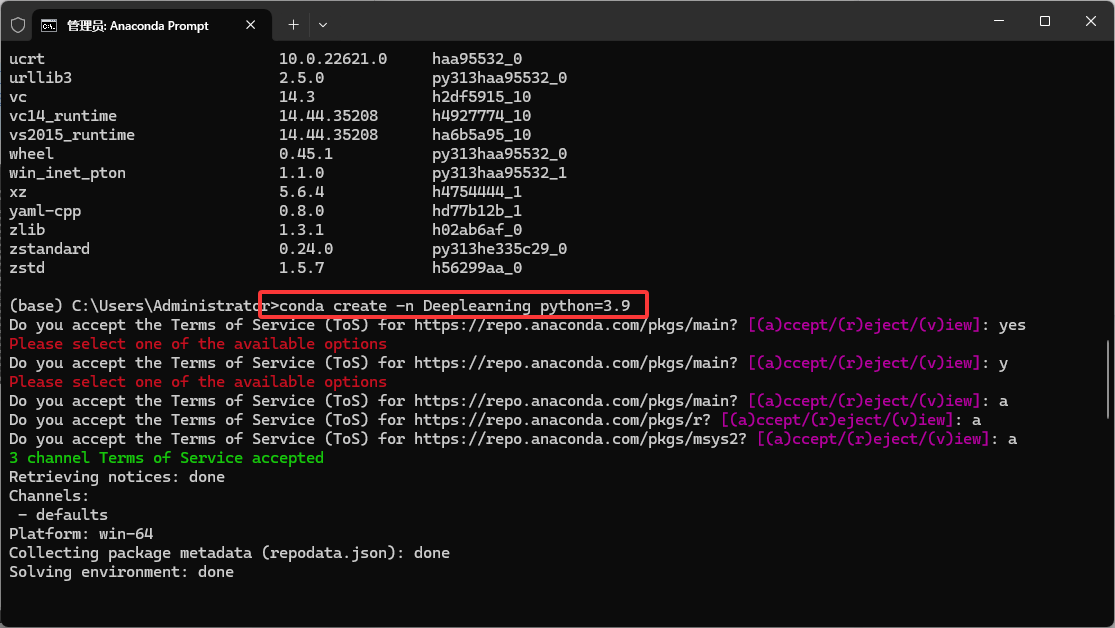This screenshot has height=628, width=1115.
Task: Click the terminal vertical scrollbar thumb
Action: pyautogui.click(x=1108, y=380)
